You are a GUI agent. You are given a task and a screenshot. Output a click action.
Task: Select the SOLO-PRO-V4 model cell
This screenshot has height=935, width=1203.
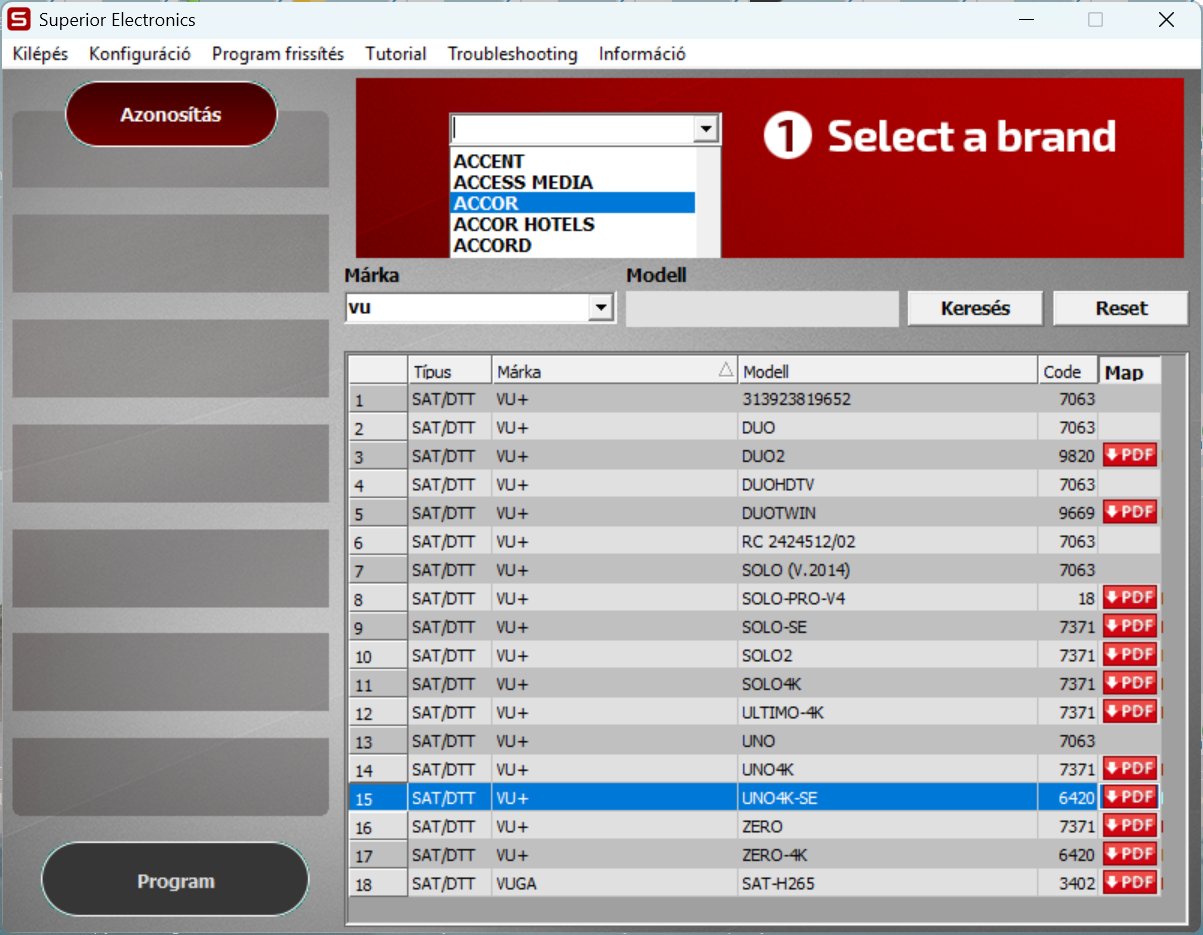coord(888,598)
